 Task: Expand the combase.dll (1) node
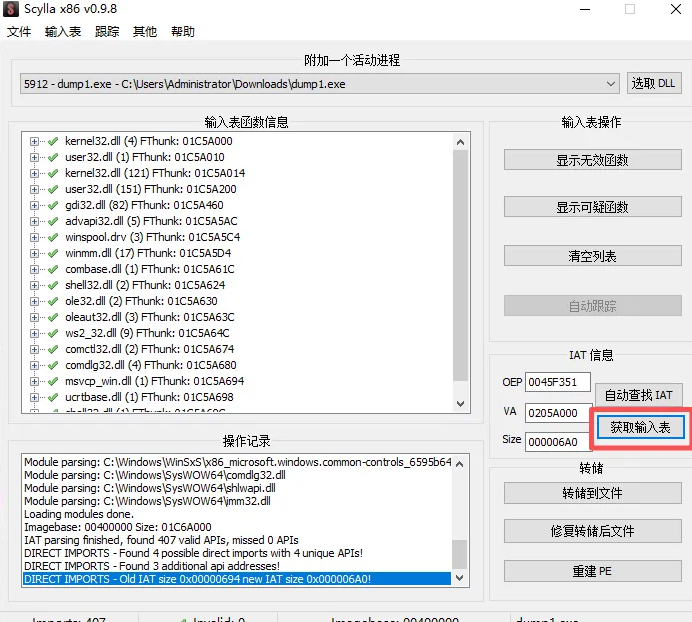tap(34, 269)
